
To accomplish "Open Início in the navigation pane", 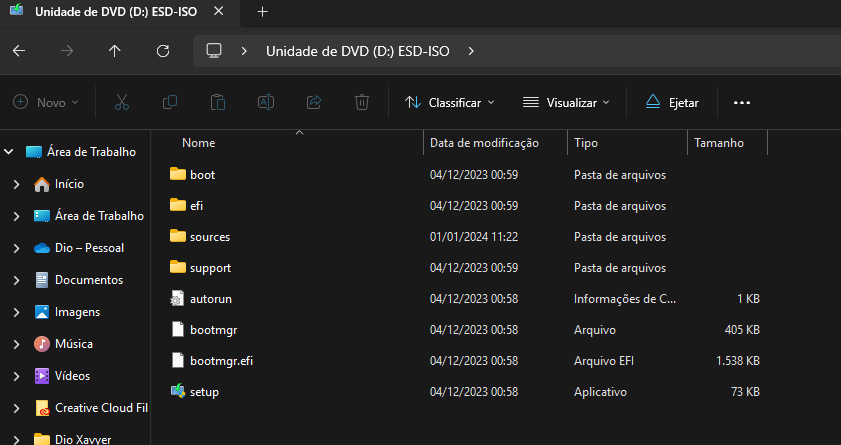I will (69, 184).
